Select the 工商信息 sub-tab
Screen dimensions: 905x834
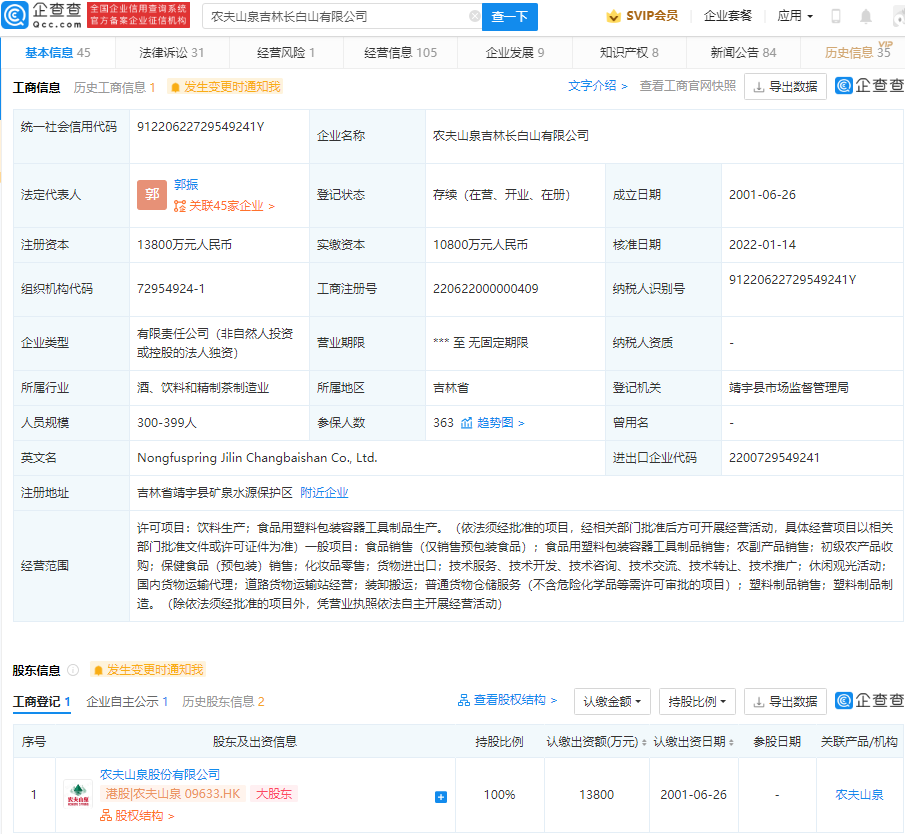click(x=36, y=88)
